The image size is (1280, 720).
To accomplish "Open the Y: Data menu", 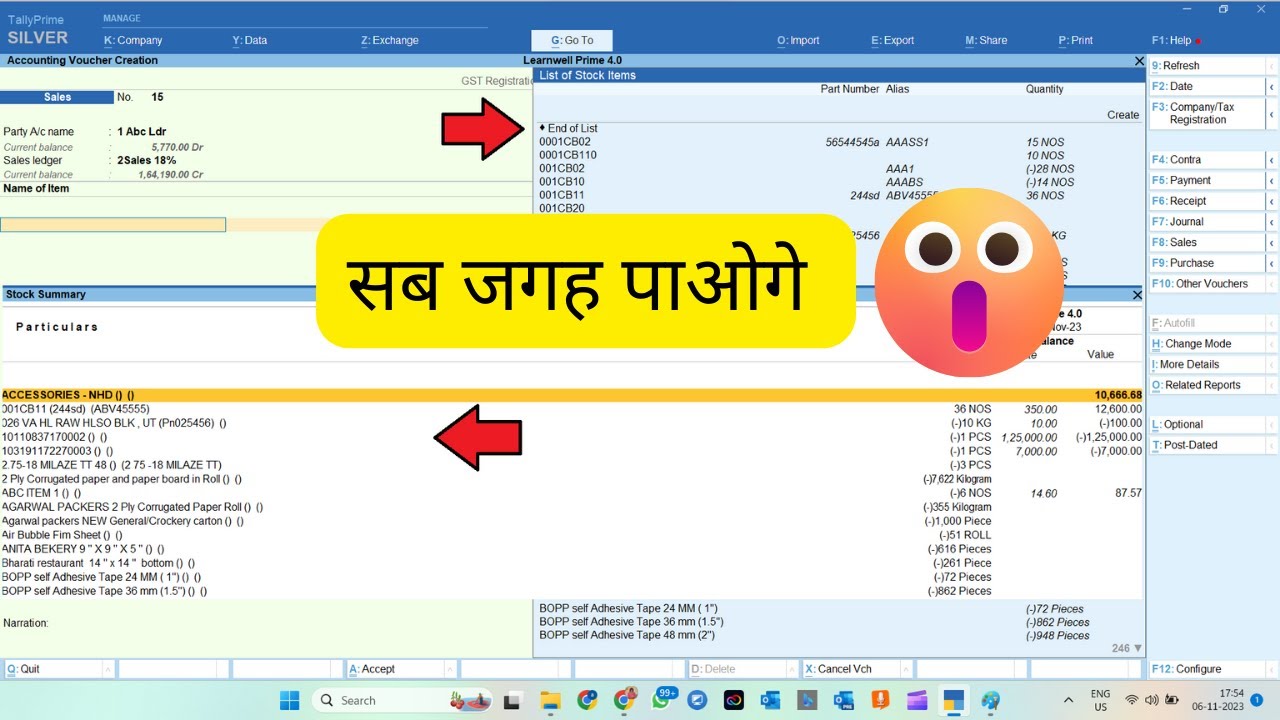I will click(250, 41).
